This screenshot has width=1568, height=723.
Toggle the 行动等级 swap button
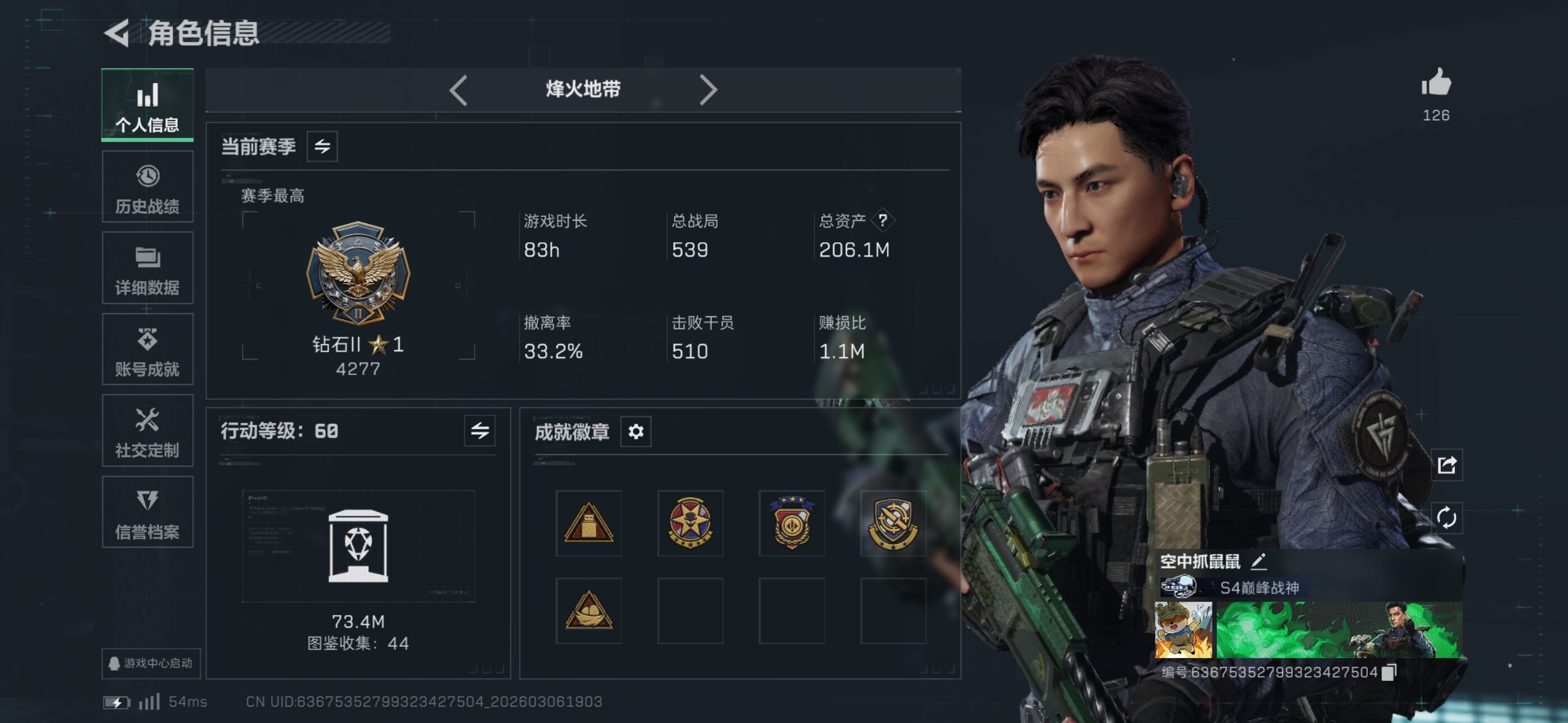[479, 431]
